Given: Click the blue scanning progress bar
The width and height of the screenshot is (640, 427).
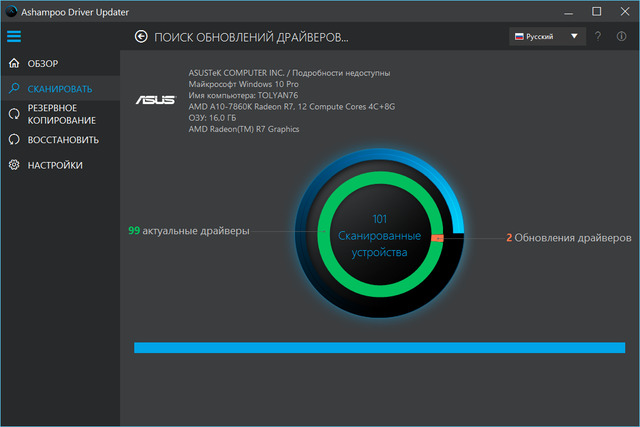Looking at the screenshot, I should (x=379, y=347).
